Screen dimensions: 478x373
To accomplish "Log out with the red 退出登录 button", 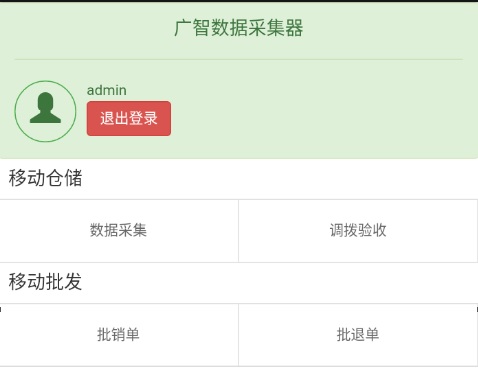I will click(x=129, y=118).
